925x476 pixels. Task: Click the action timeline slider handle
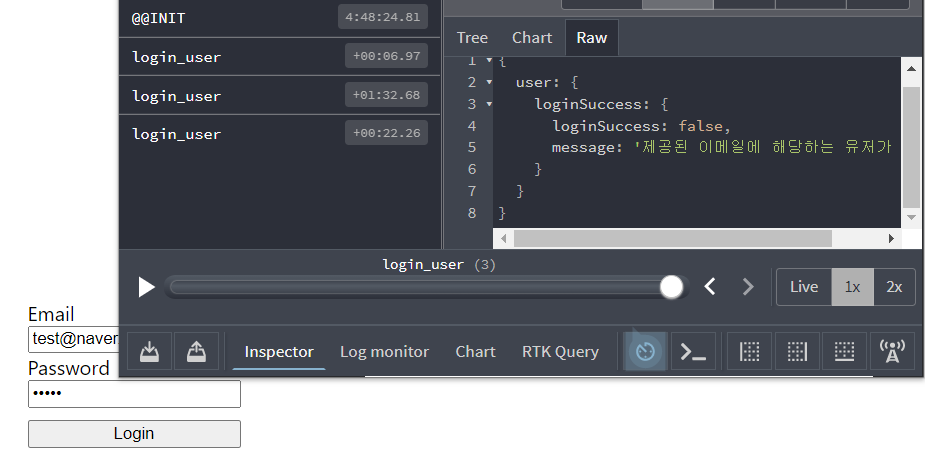(671, 287)
